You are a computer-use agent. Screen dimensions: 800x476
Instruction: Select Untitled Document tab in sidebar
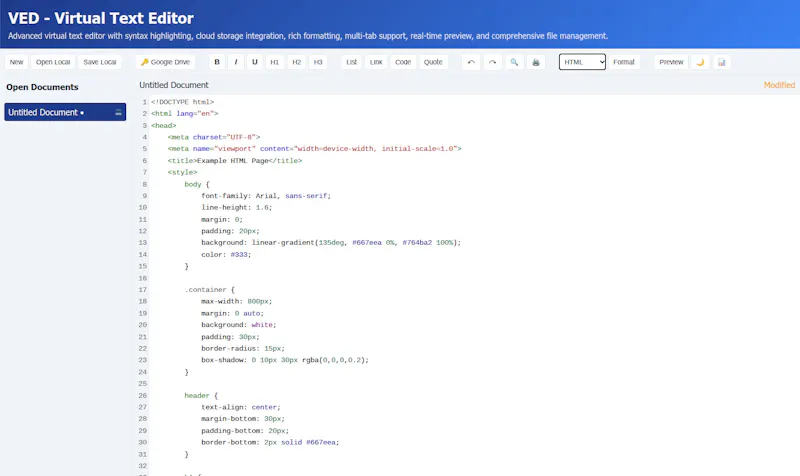point(65,112)
